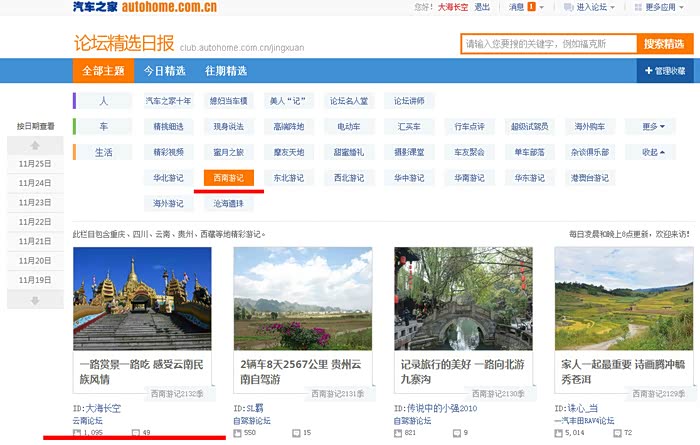Image resolution: width=700 pixels, height=445 pixels.
Task: Click the 搜索精选 search button
Action: coord(664,44)
